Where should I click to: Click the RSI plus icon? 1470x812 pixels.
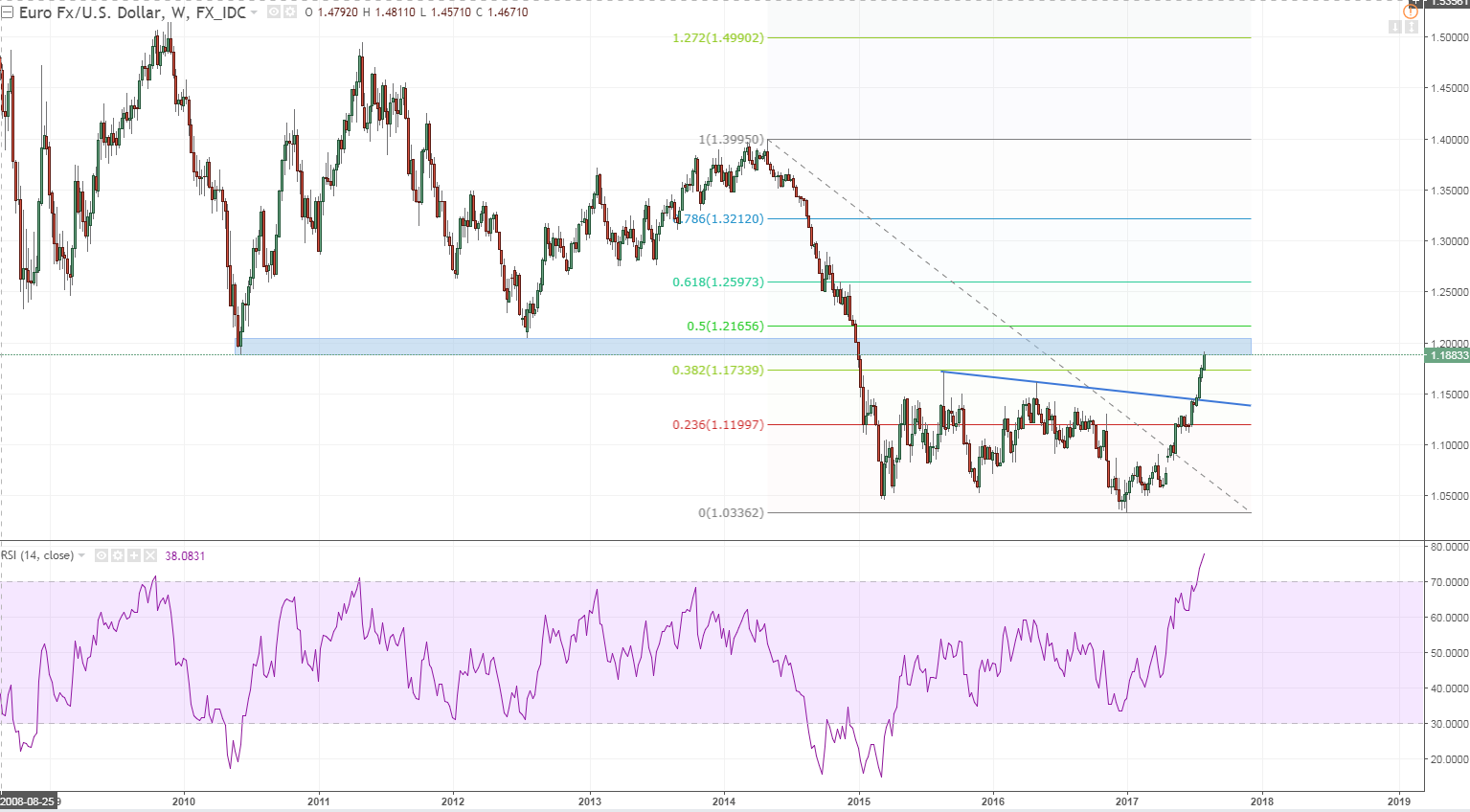134,555
